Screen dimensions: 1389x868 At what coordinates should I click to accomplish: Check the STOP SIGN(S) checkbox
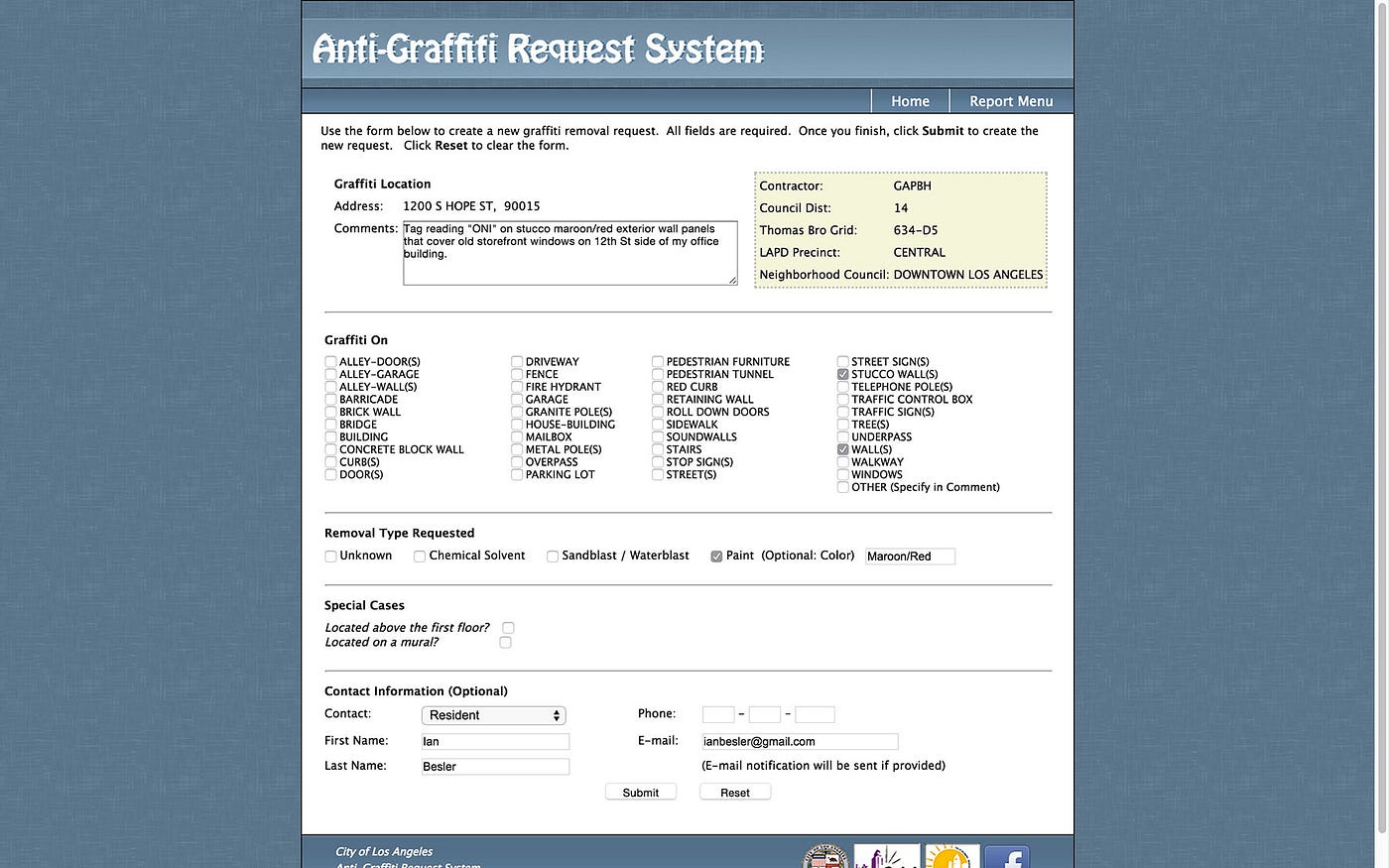click(x=658, y=462)
